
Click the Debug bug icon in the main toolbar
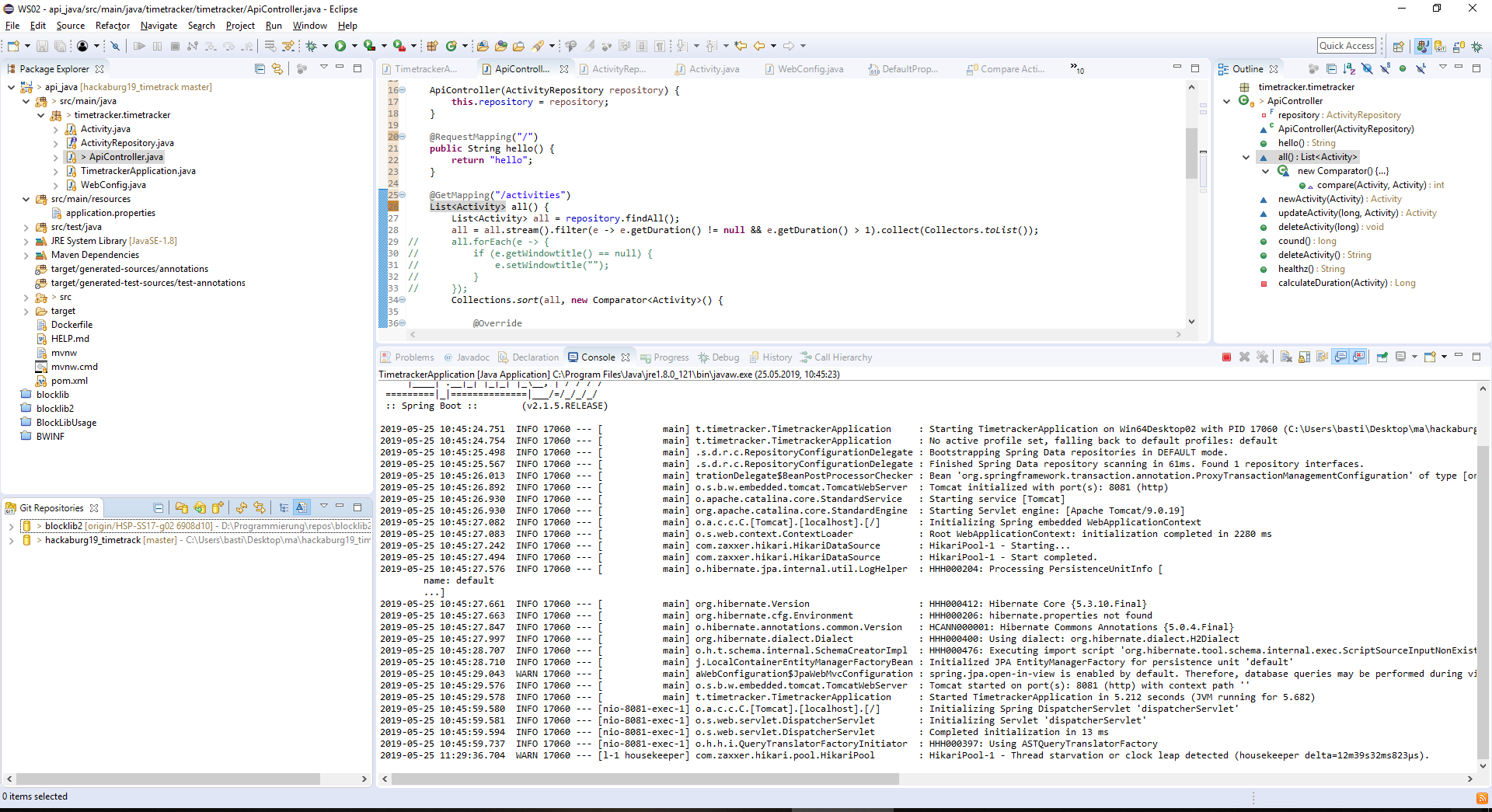[x=312, y=47]
